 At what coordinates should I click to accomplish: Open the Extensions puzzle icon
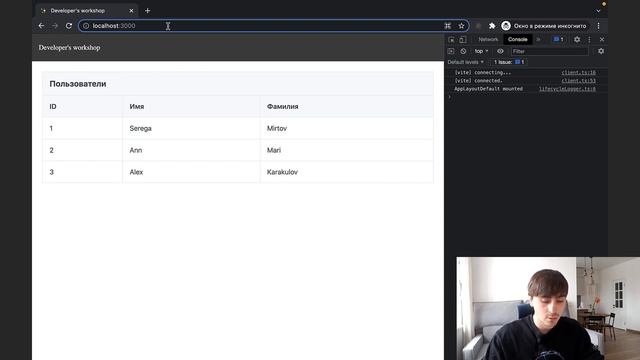point(492,26)
